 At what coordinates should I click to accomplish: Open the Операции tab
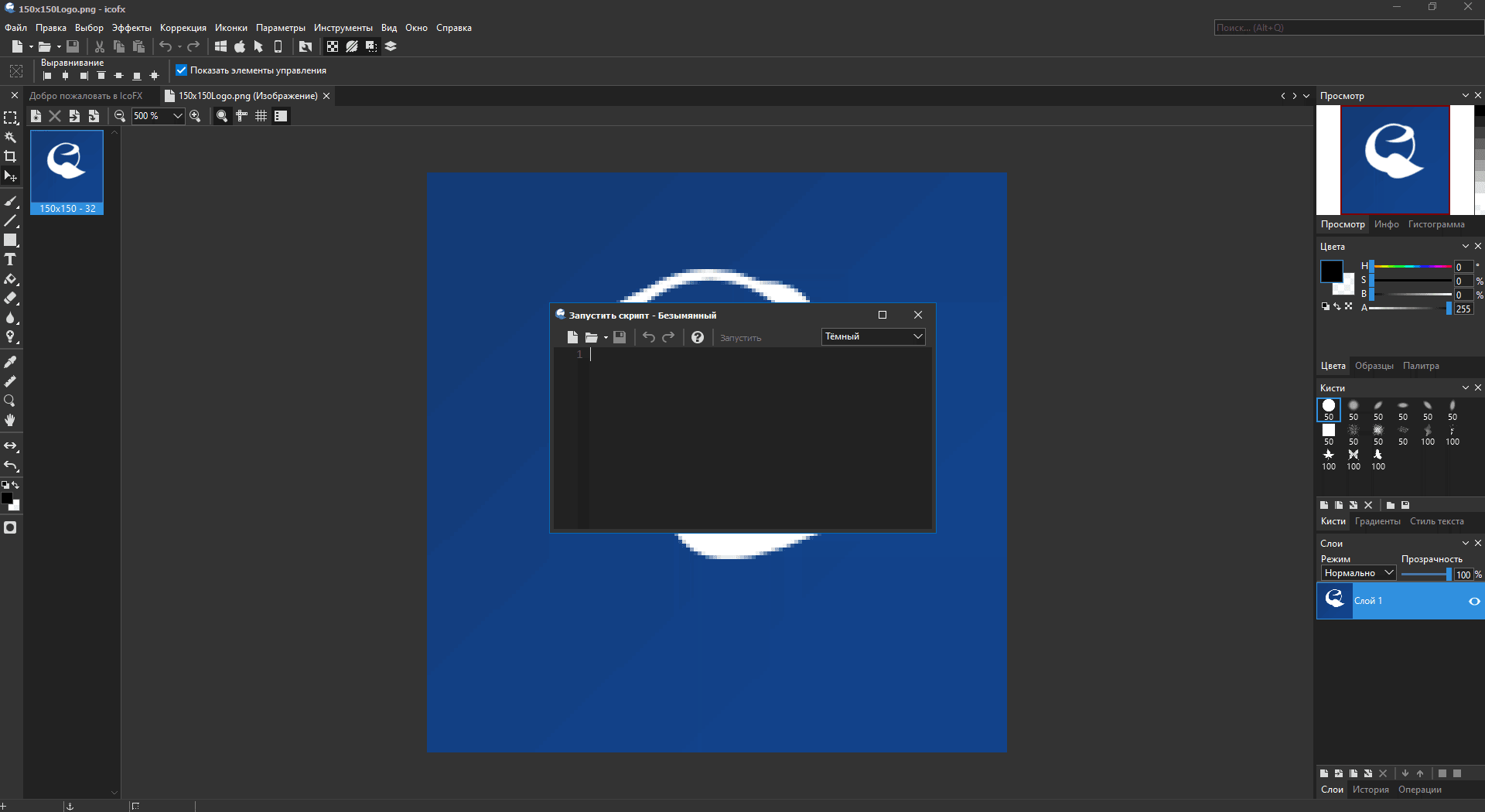1420,790
